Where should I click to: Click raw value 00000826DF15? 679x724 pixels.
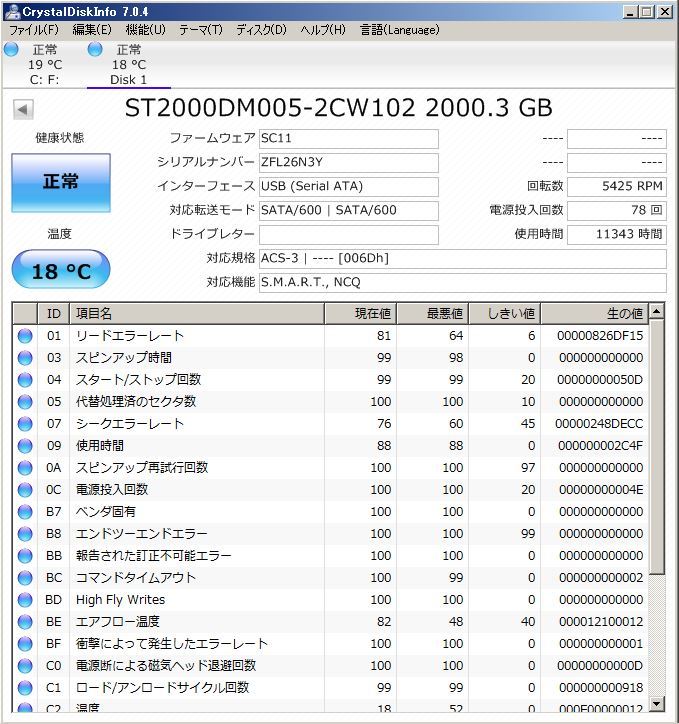[600, 336]
